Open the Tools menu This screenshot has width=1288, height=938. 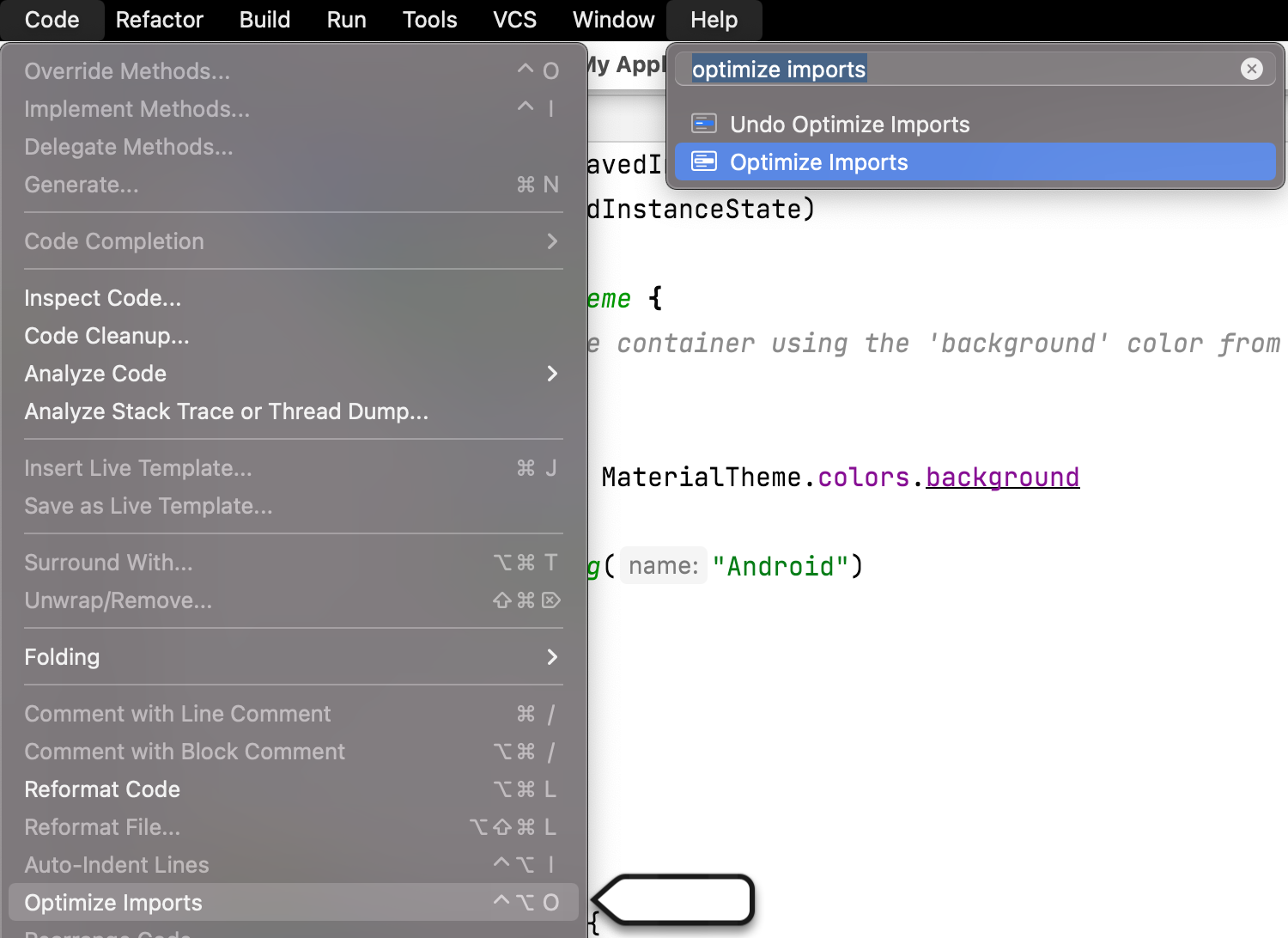[x=429, y=20]
